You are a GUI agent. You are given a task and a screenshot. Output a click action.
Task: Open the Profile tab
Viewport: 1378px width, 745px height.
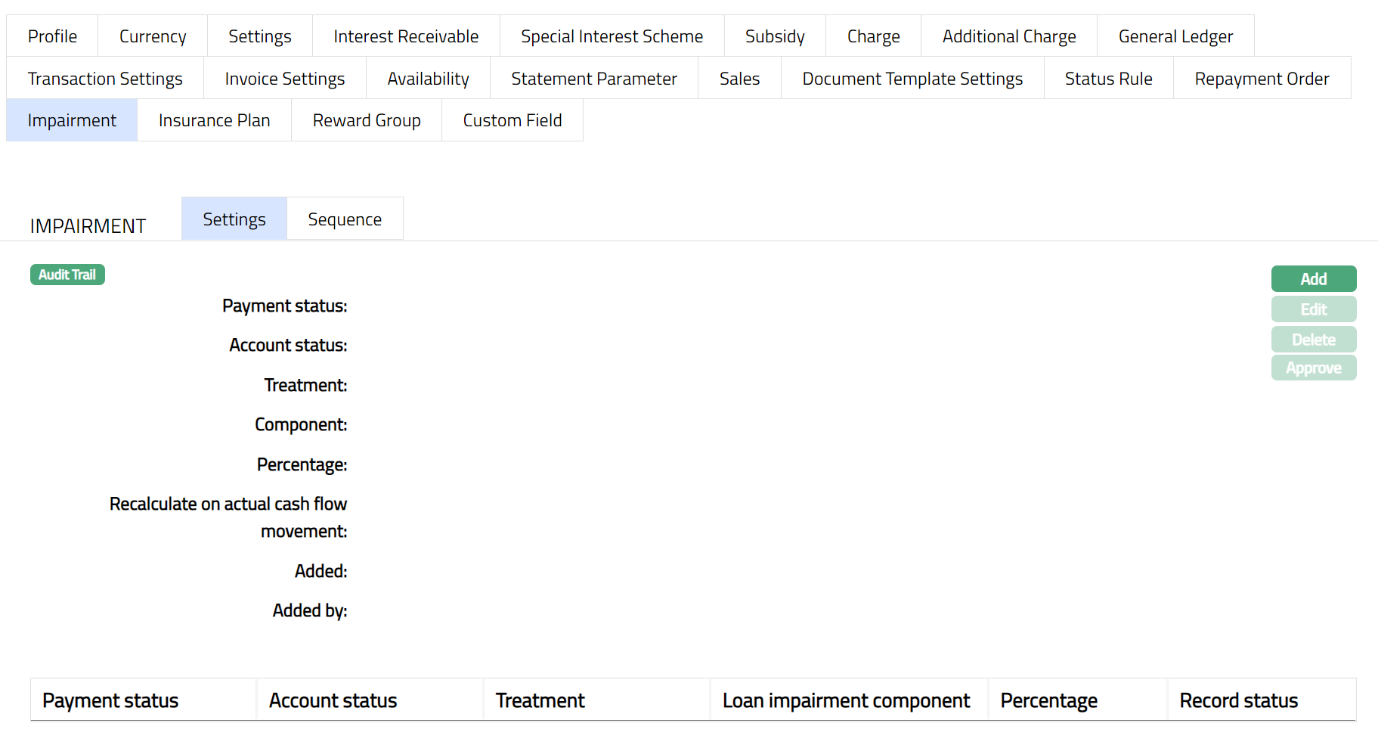(52, 36)
